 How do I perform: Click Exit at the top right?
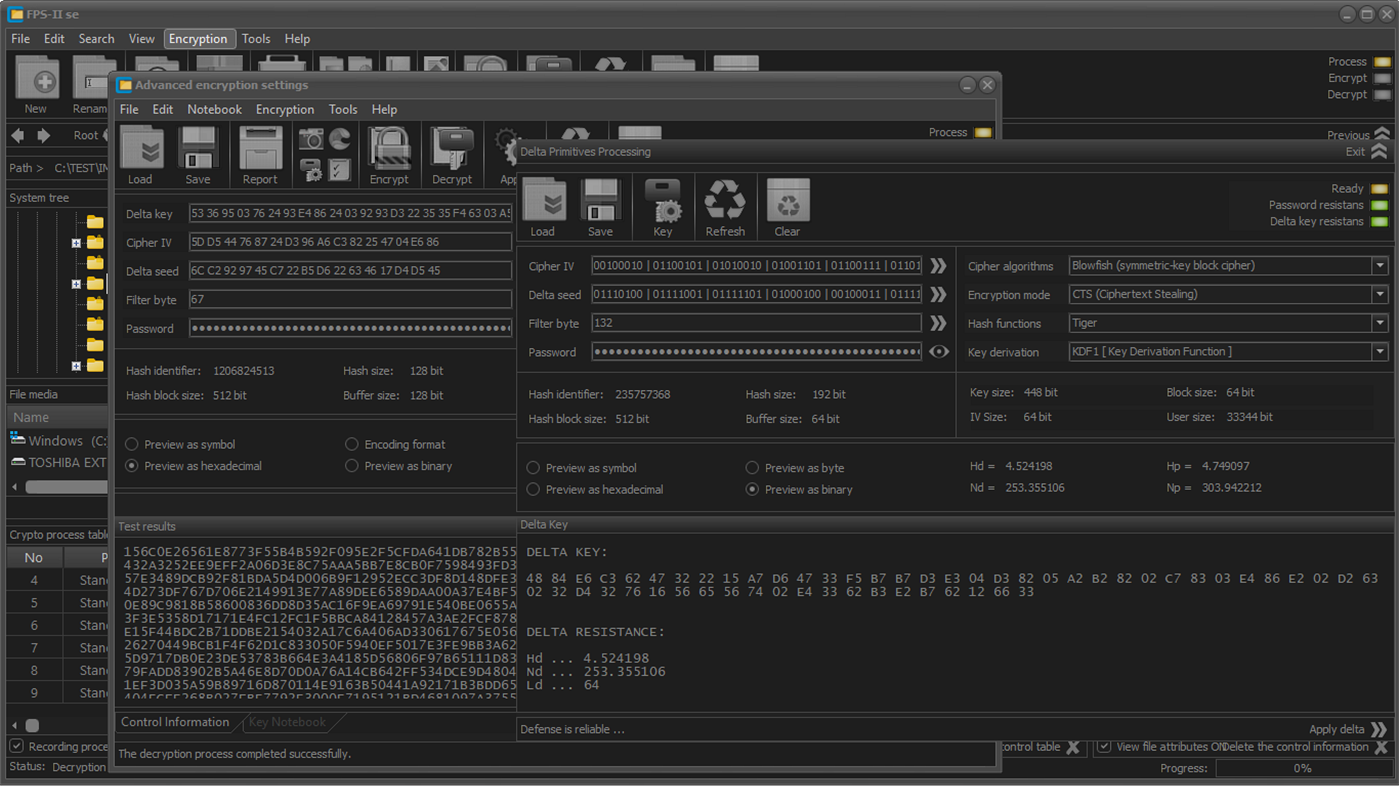(1355, 152)
